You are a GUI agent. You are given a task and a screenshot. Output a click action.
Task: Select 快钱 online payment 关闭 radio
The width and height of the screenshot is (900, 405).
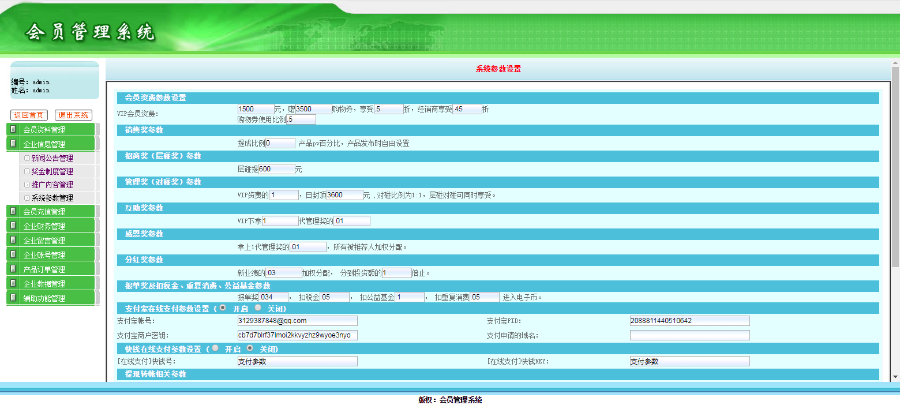tap(250, 348)
